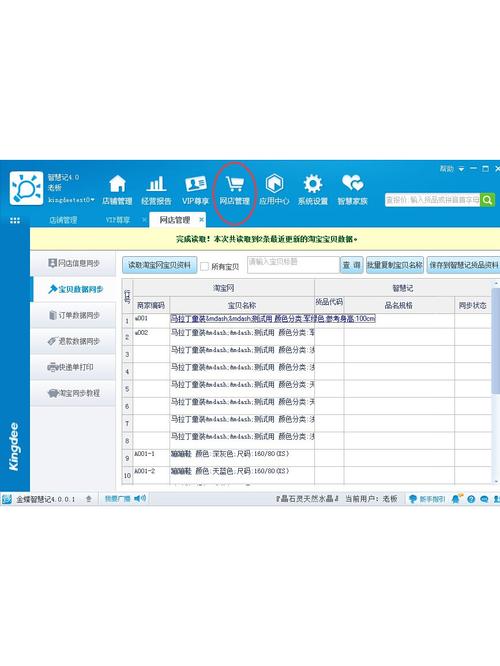Click the 同步状态 column header

472,305
